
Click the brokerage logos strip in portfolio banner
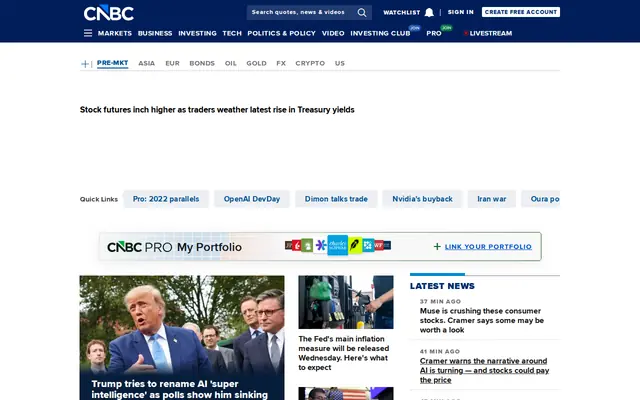338,245
